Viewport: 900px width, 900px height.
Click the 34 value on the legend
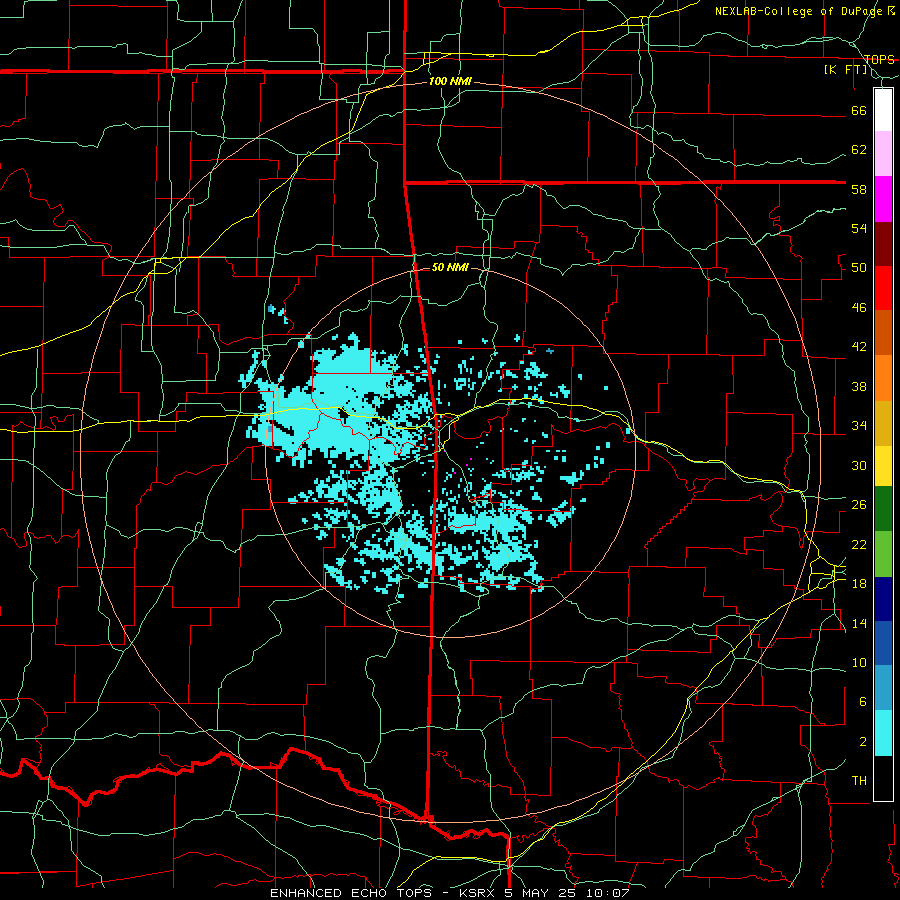(859, 425)
